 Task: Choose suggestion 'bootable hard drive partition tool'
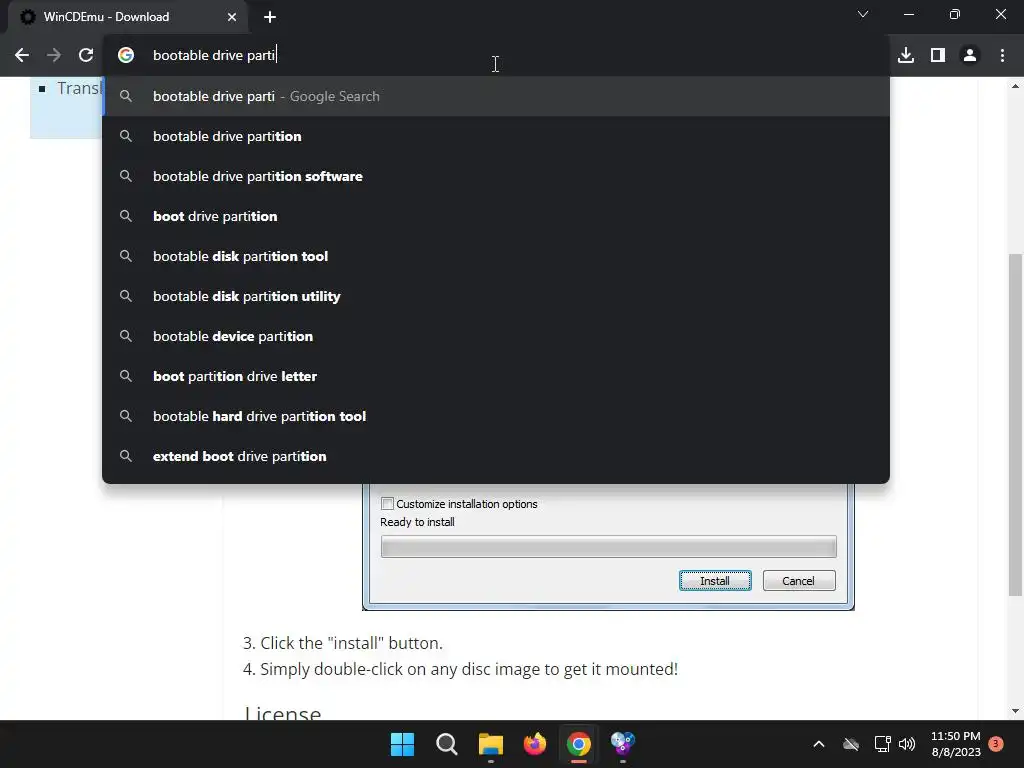496,417
